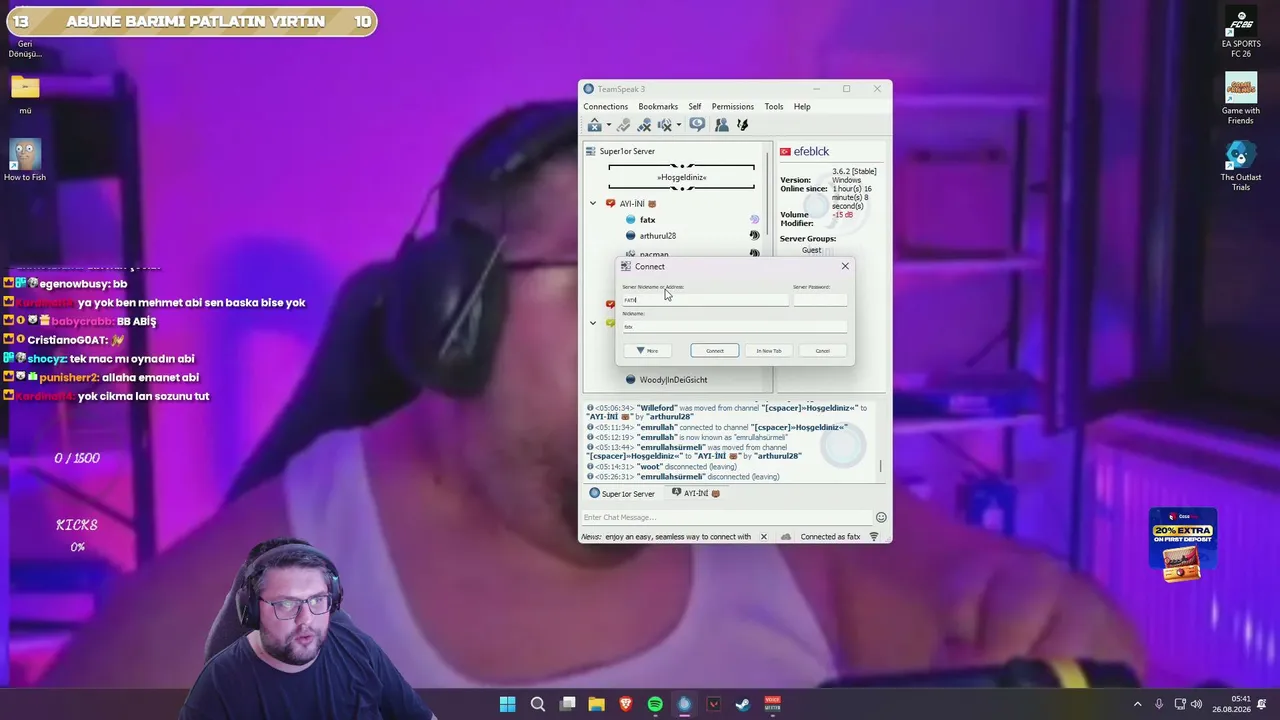Open Spotify from the taskbar
Viewport: 1280px width, 720px height.
[x=655, y=704]
